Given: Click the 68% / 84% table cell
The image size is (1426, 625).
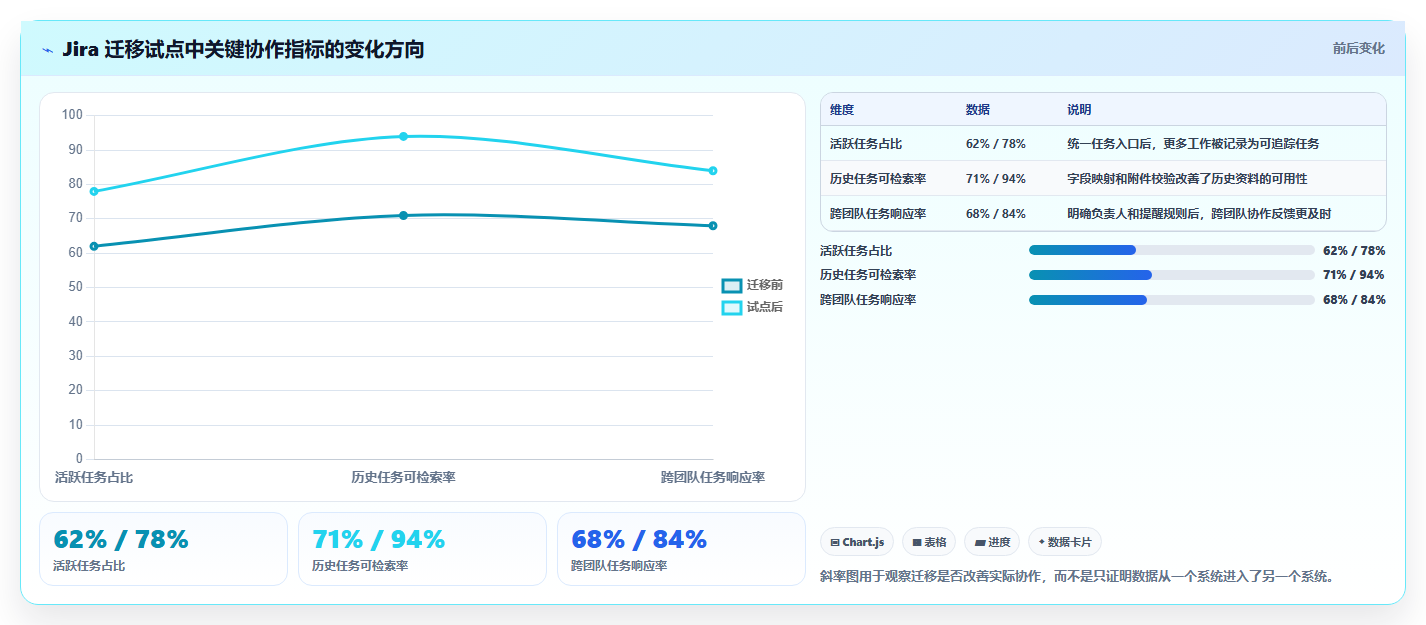Looking at the screenshot, I should tap(996, 214).
